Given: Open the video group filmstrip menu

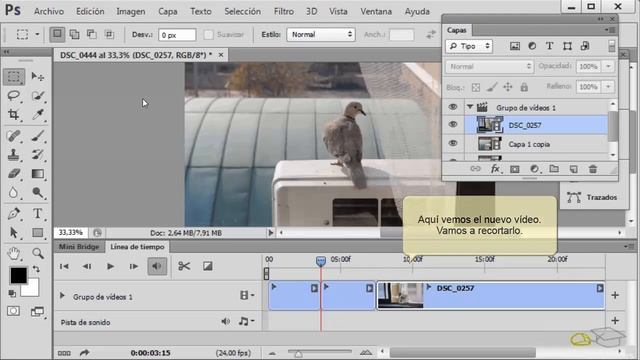Looking at the screenshot, I should coord(247,295).
